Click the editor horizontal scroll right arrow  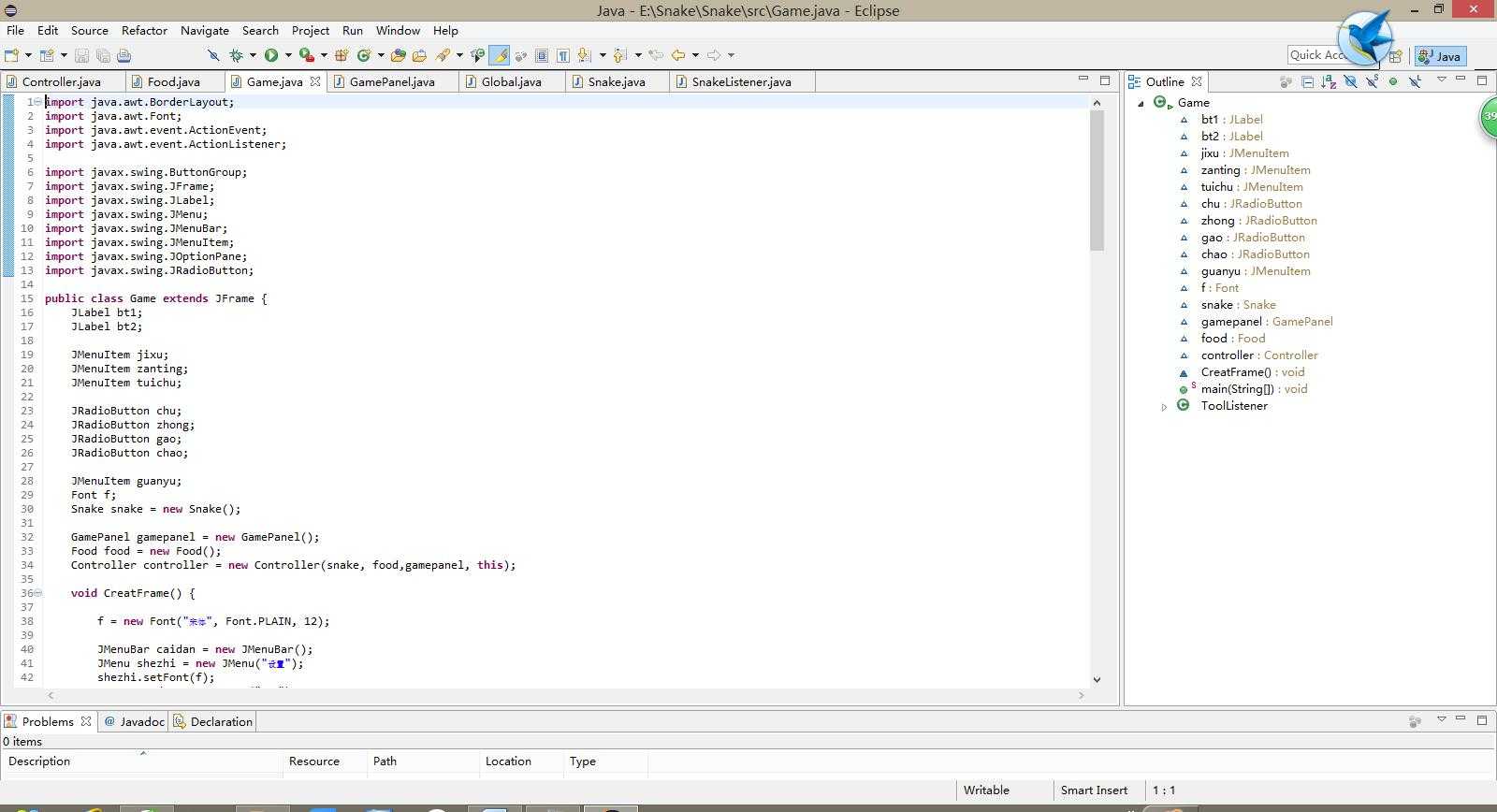[x=1081, y=695]
